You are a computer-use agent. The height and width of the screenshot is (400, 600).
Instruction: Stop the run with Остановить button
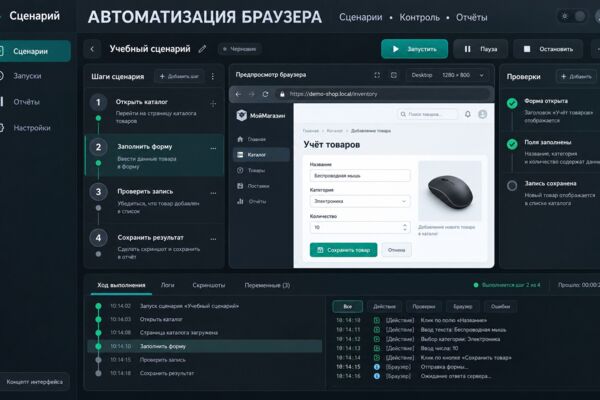(x=548, y=49)
